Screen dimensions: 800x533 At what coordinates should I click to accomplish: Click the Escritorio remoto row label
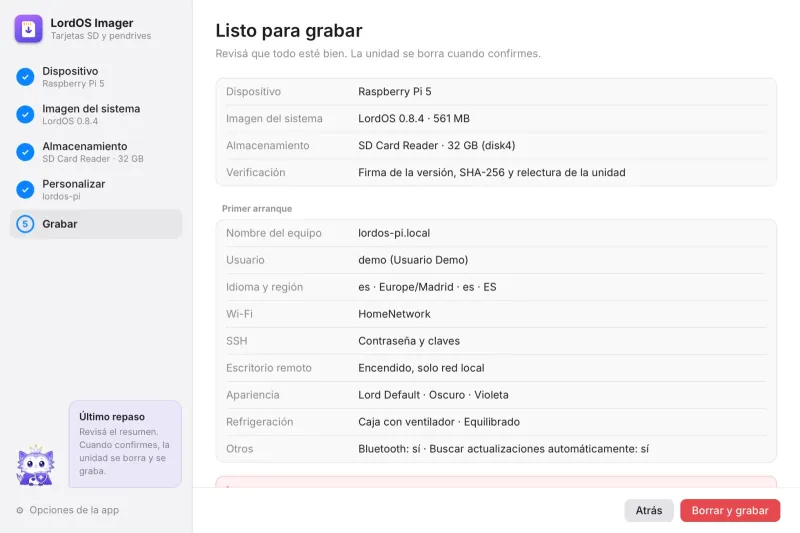click(269, 368)
